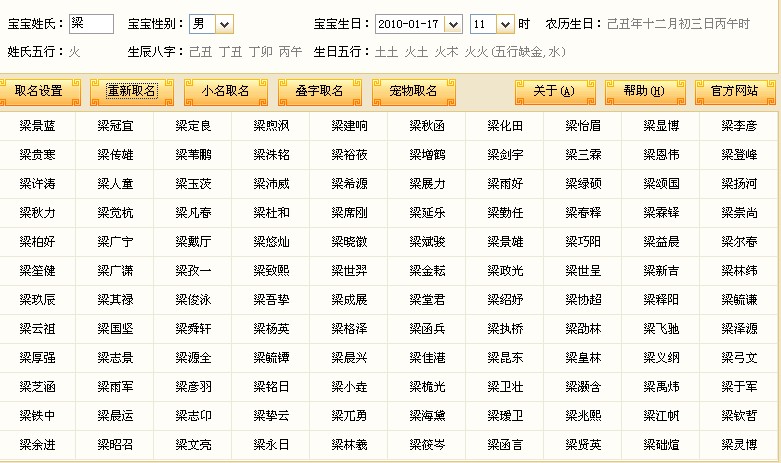Select the name 梁玖辰
The width and height of the screenshot is (781, 463).
(x=37, y=300)
